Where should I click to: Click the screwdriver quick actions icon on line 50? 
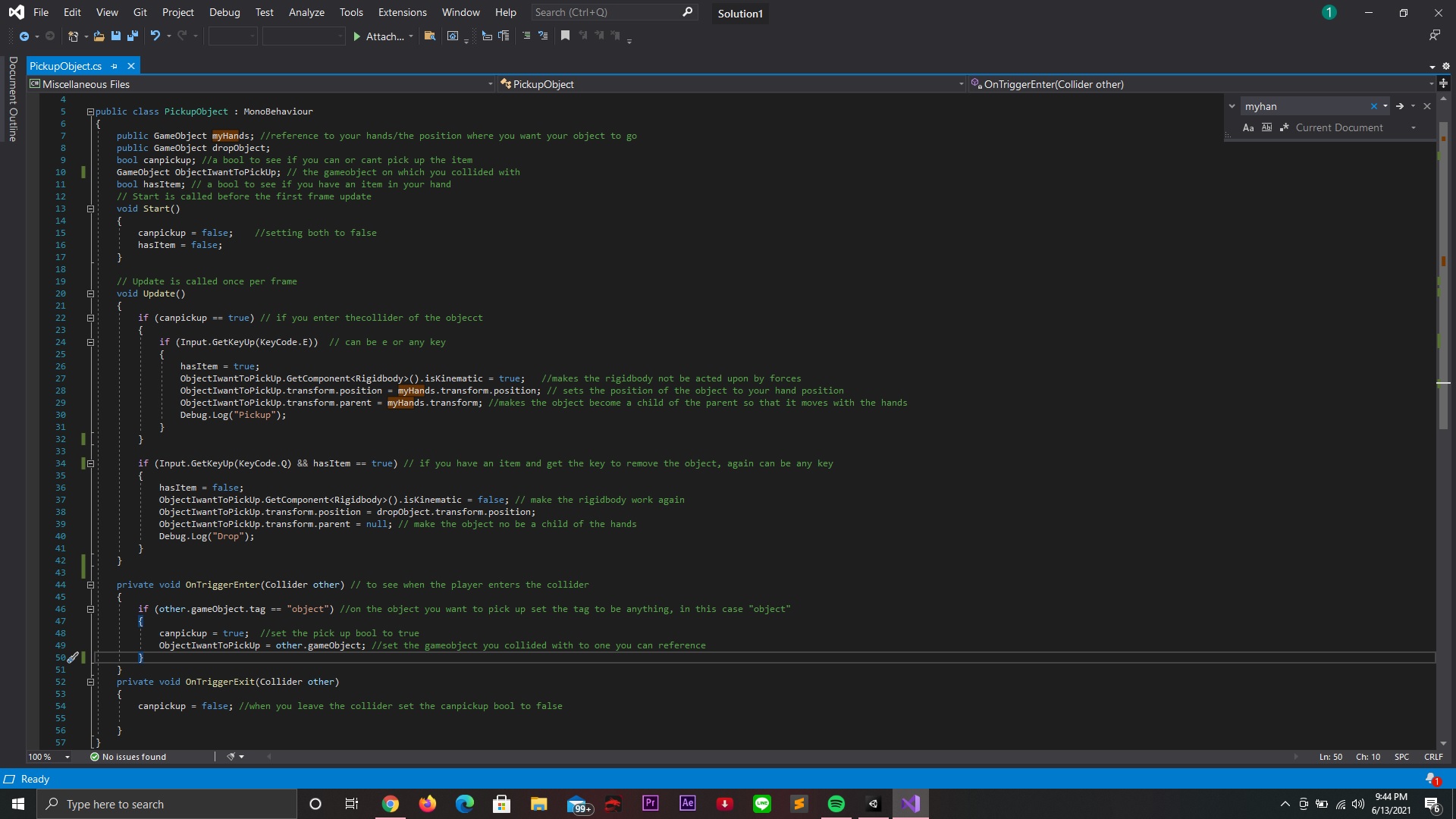coord(73,657)
